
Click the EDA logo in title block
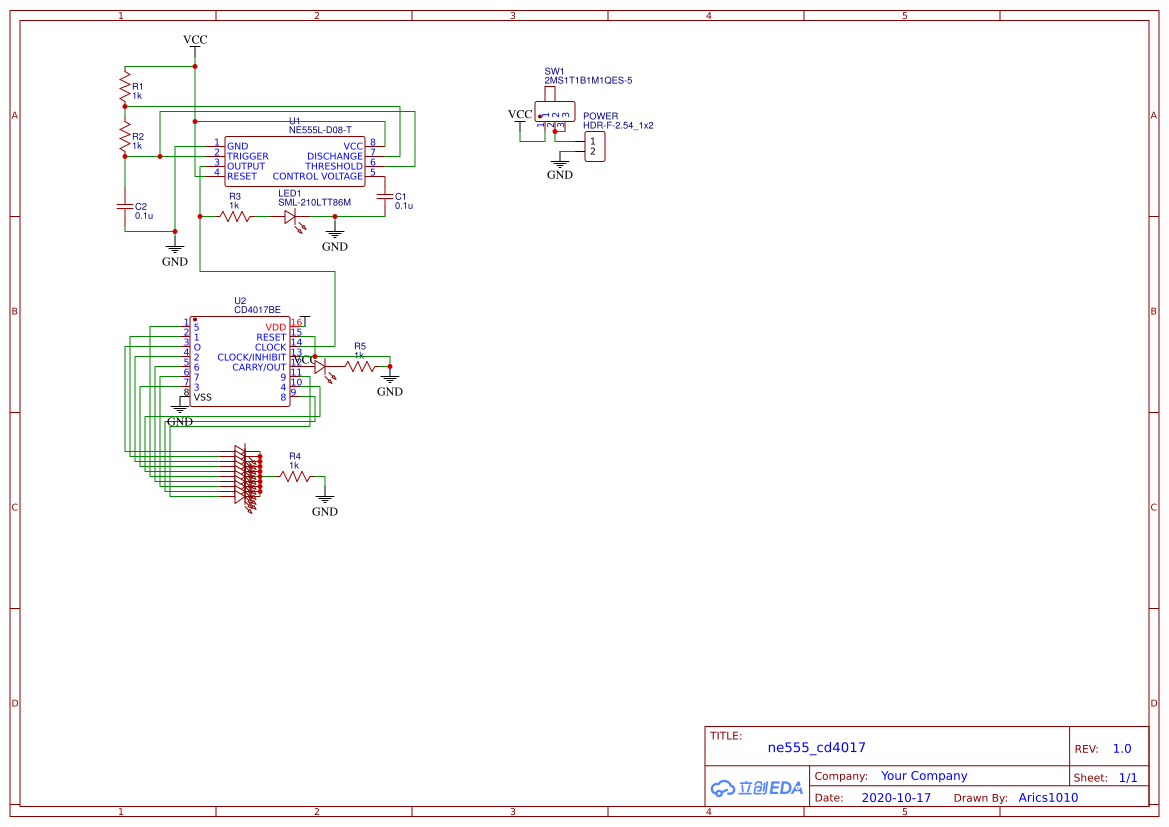click(x=757, y=787)
